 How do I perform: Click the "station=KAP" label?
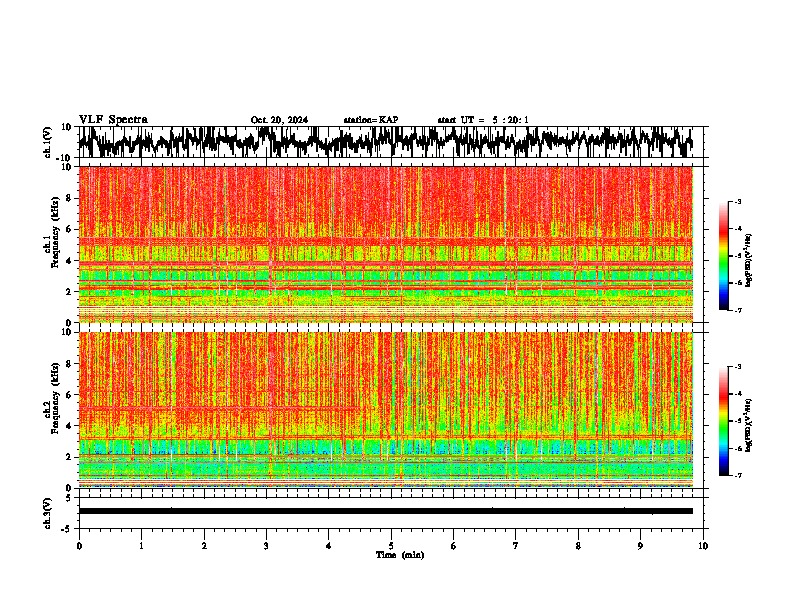point(371,120)
